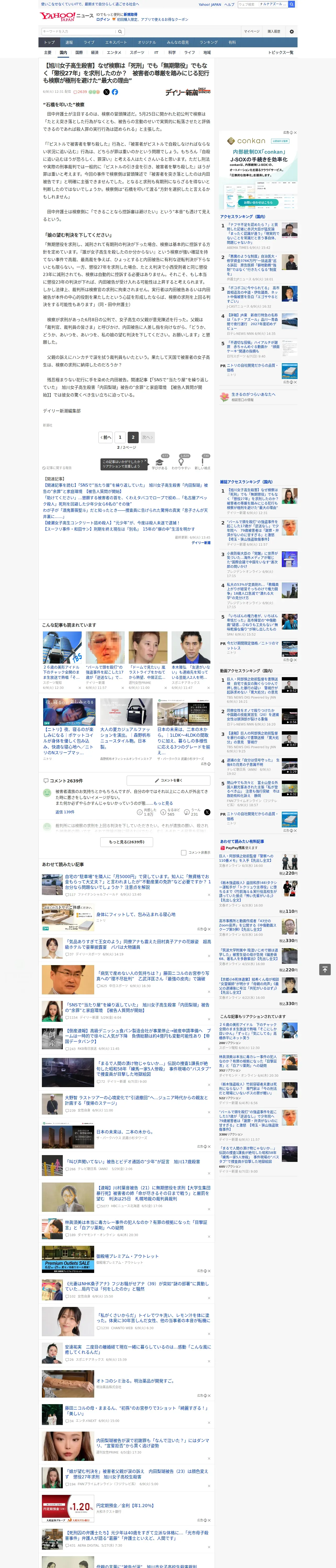Open the 経済 category tab
The width and height of the screenshot is (336, 1568).
(x=94, y=52)
